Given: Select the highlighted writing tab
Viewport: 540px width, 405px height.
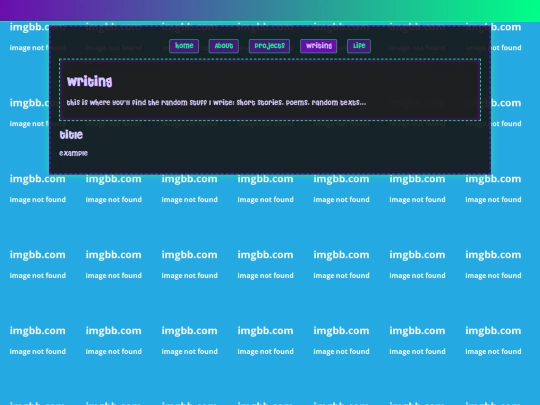Looking at the screenshot, I should pos(319,46).
